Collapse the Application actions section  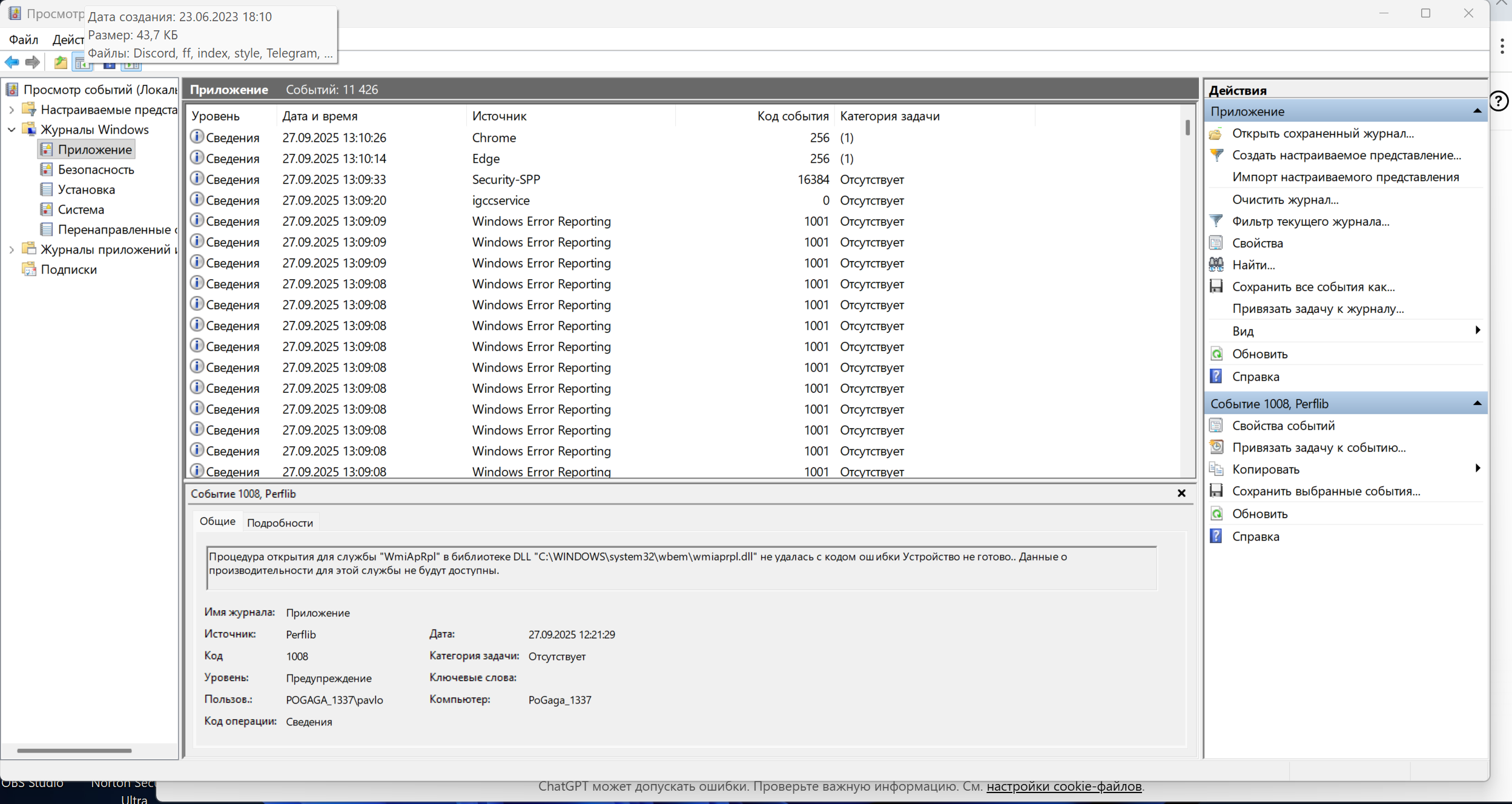[x=1477, y=111]
